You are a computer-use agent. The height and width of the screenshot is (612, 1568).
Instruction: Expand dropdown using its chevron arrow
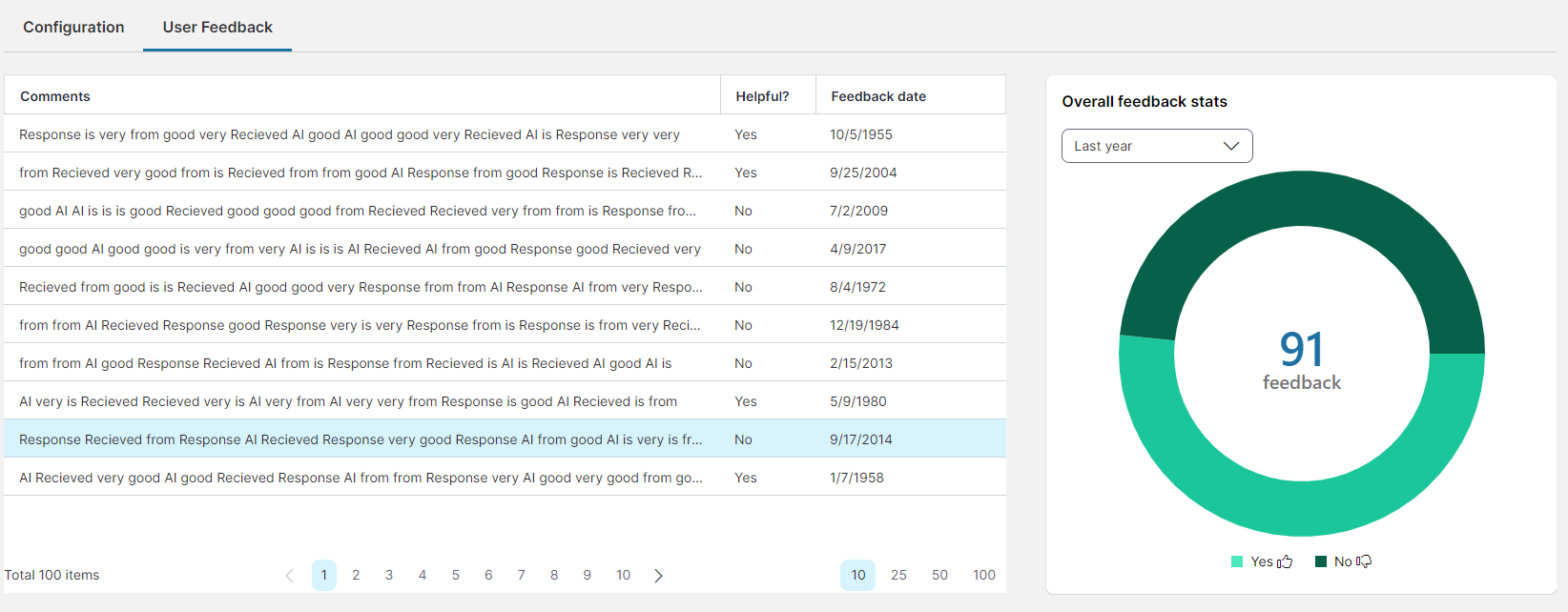click(x=1230, y=146)
